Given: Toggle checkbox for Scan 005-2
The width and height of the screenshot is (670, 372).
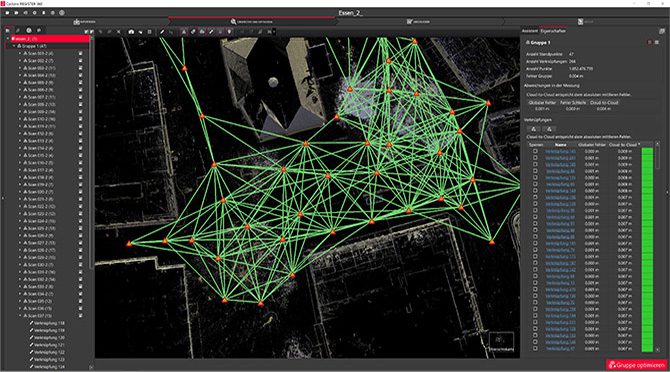Looking at the screenshot, I should [x=80, y=82].
